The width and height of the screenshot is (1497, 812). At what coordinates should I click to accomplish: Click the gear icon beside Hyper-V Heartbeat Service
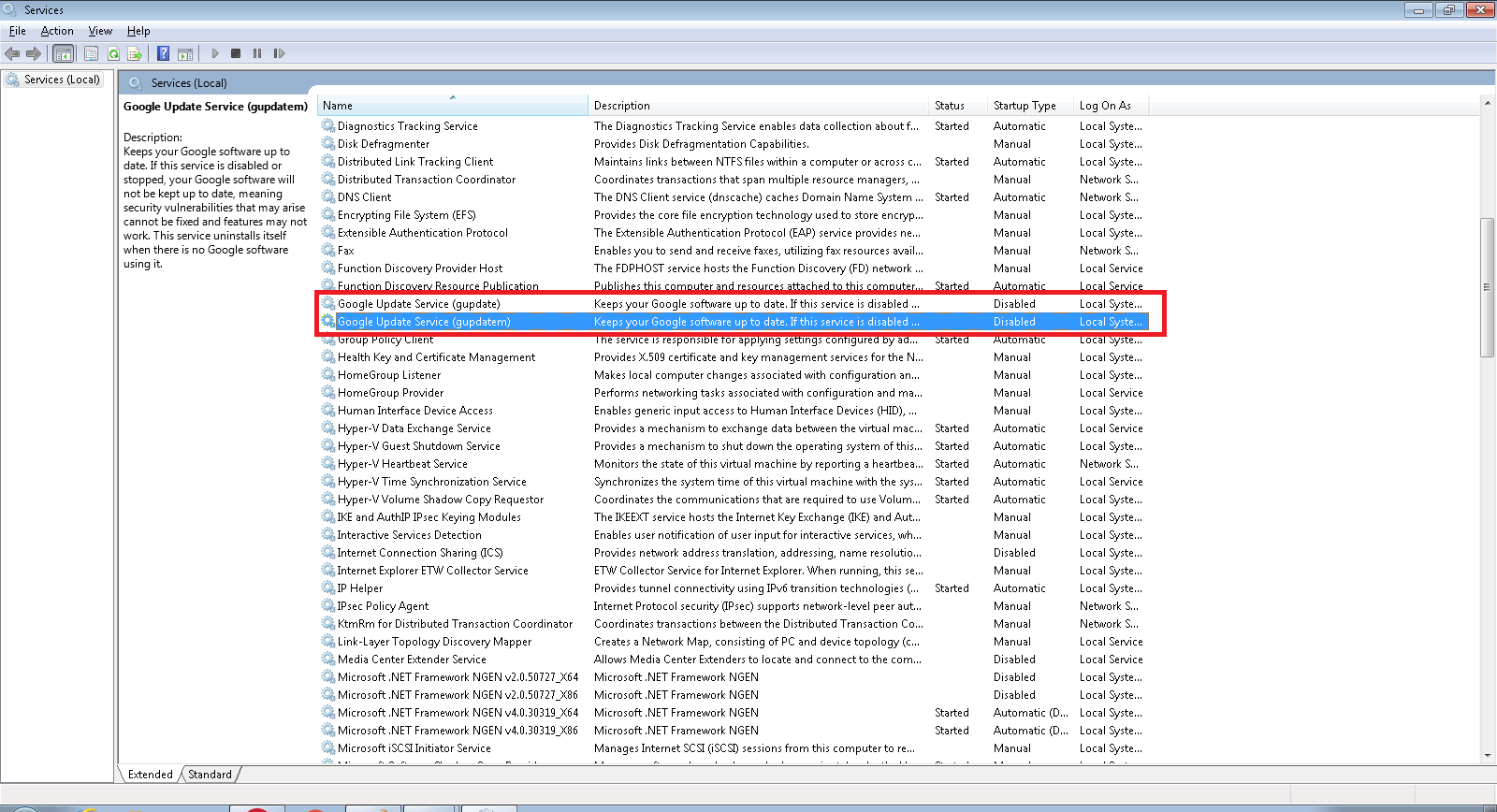click(328, 464)
